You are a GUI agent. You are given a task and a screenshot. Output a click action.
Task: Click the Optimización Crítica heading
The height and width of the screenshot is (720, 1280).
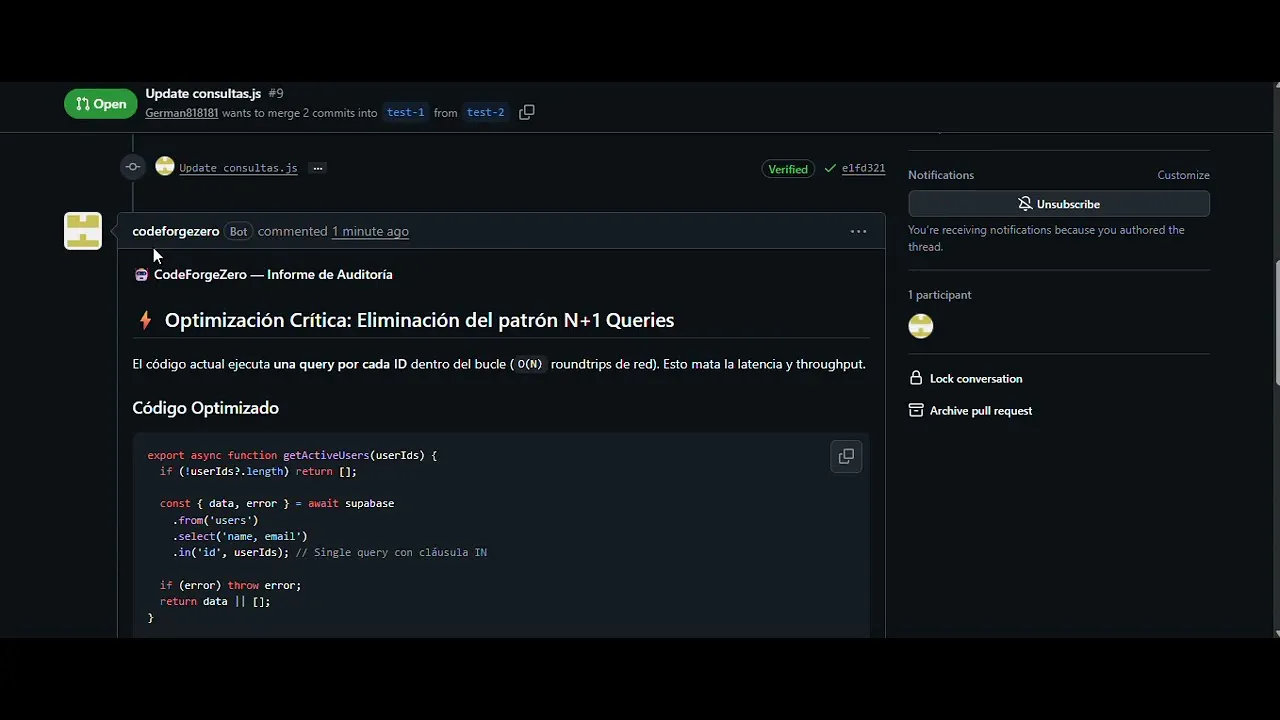tap(420, 320)
